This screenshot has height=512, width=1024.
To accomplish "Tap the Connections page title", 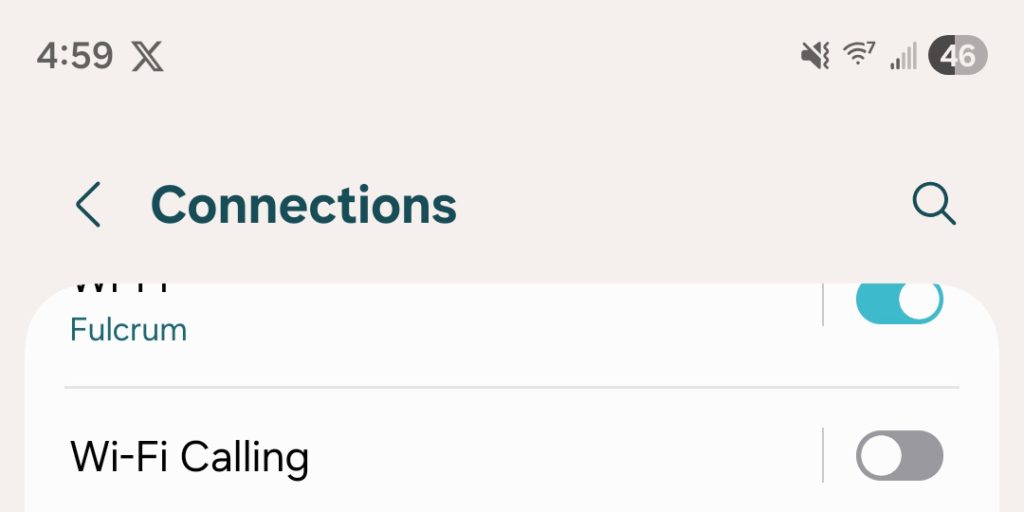I will coord(303,205).
